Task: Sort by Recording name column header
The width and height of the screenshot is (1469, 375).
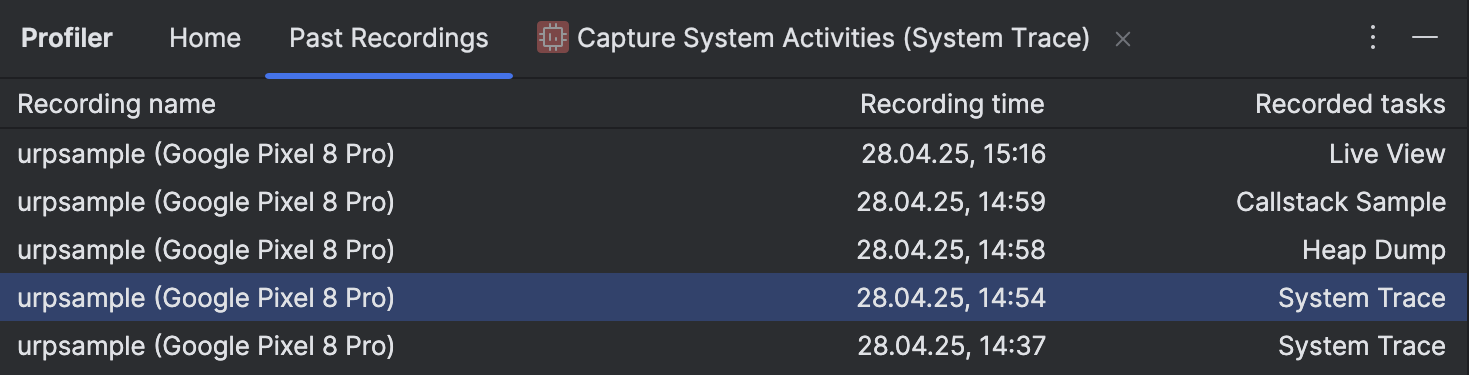Action: coord(116,103)
